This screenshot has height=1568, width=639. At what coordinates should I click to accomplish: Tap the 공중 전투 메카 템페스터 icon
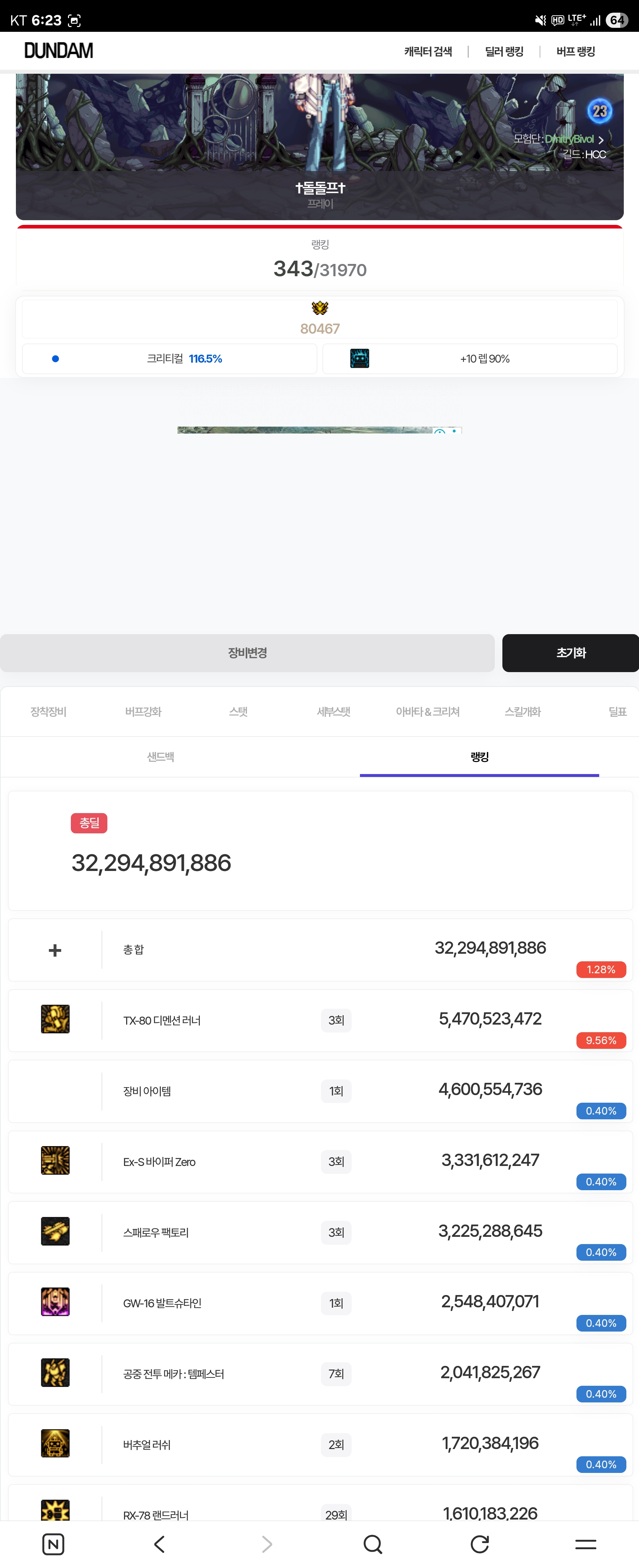[x=55, y=1373]
